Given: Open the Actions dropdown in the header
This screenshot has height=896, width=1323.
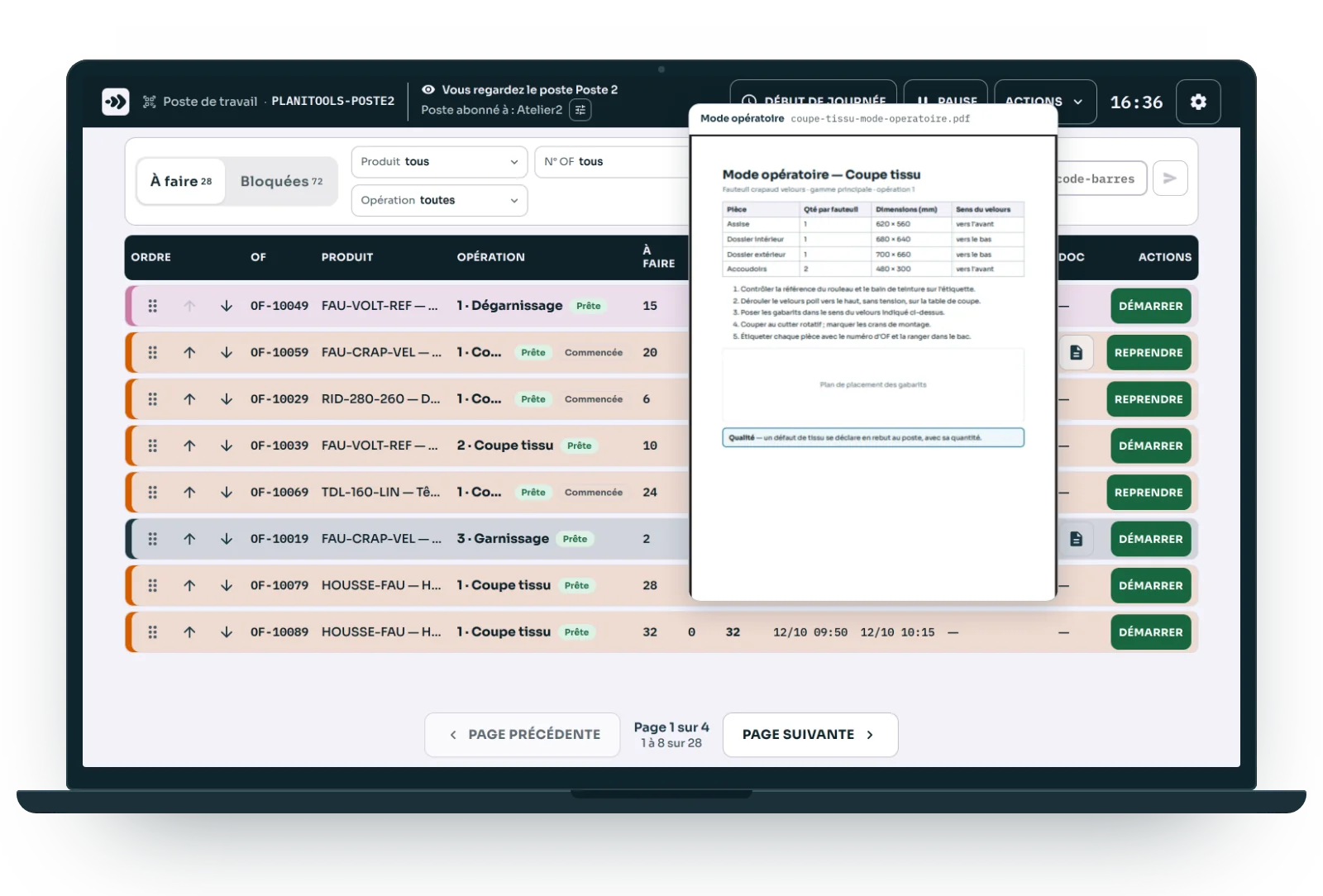Looking at the screenshot, I should 1045,102.
